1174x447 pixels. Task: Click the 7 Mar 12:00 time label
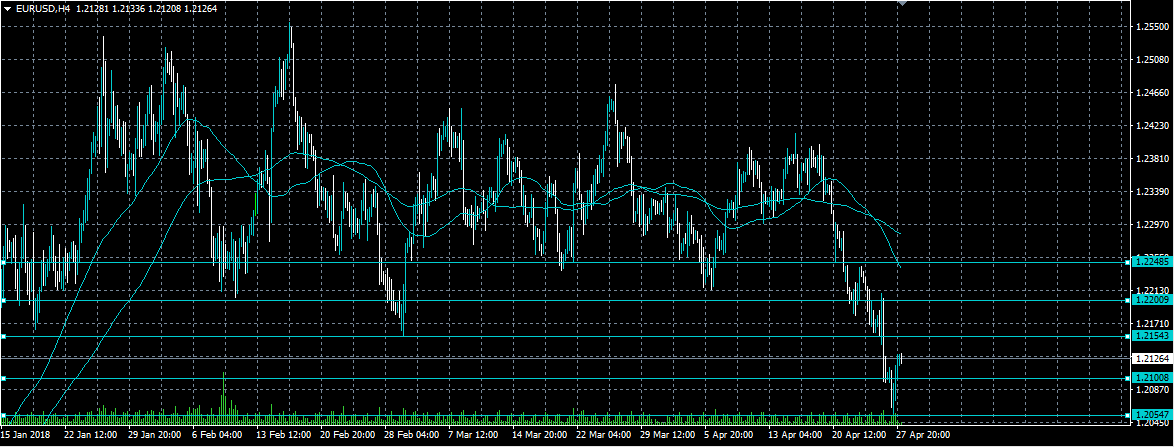472,434
